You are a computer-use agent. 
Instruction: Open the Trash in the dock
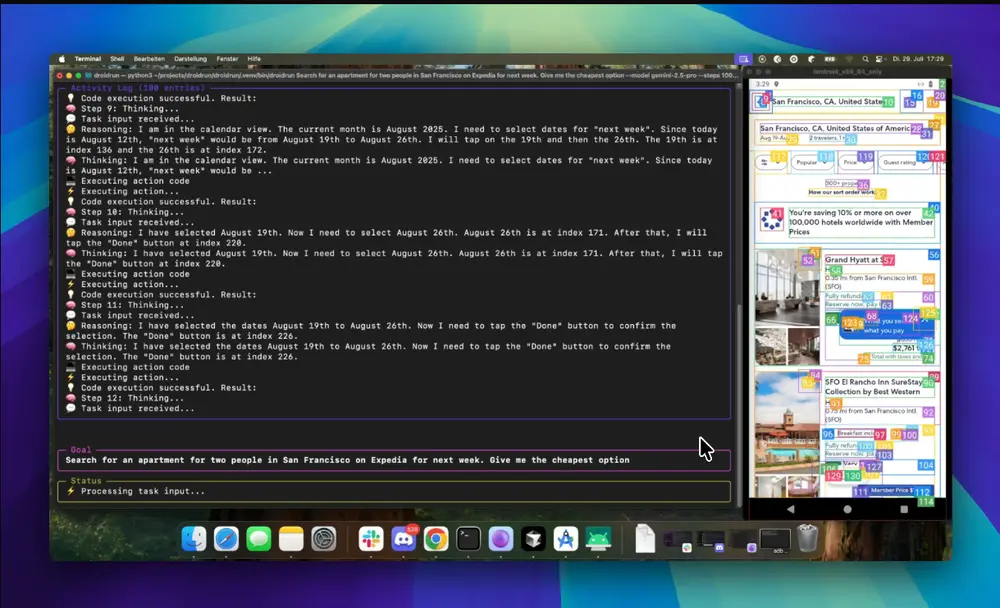808,539
